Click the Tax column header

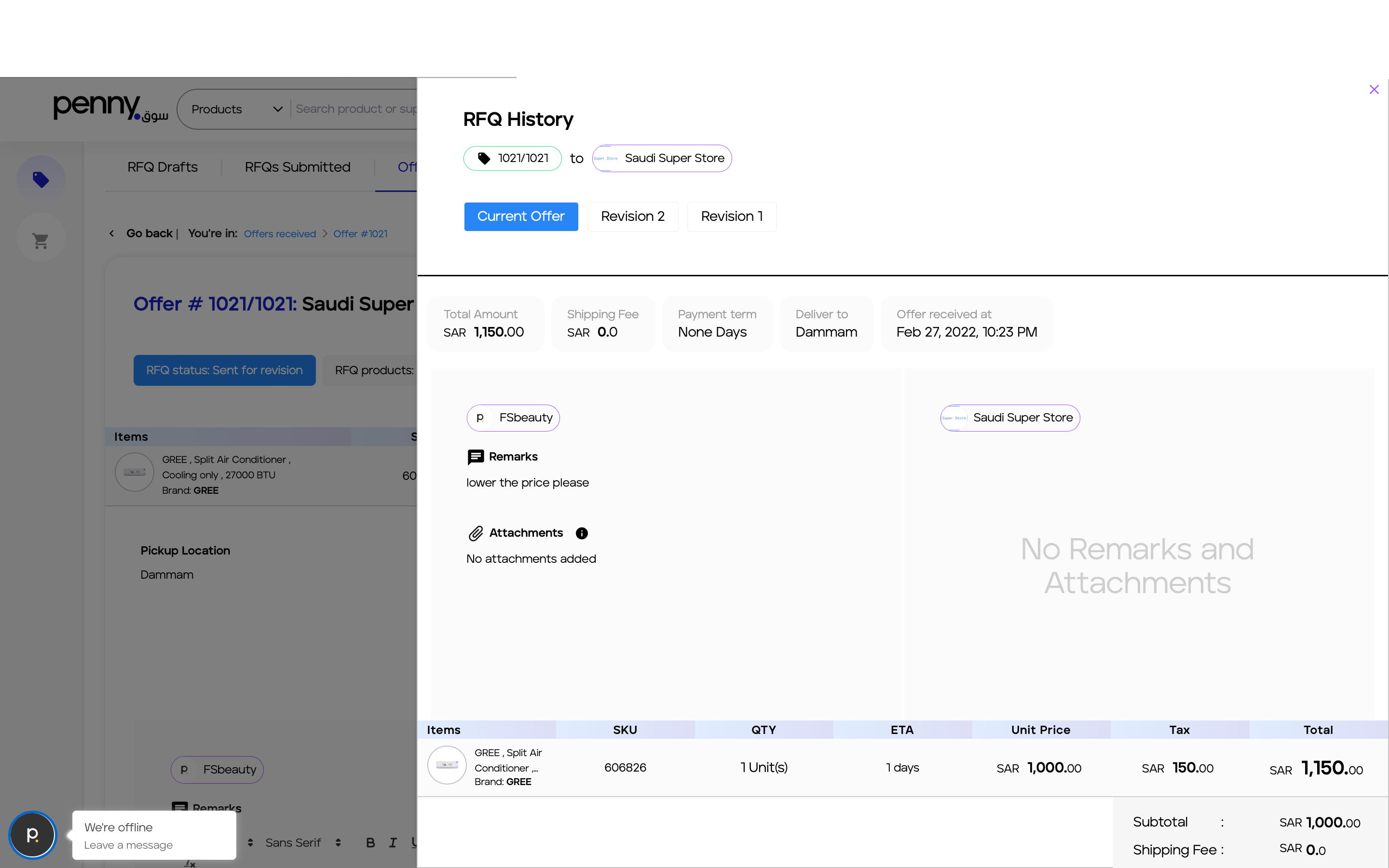(1180, 730)
